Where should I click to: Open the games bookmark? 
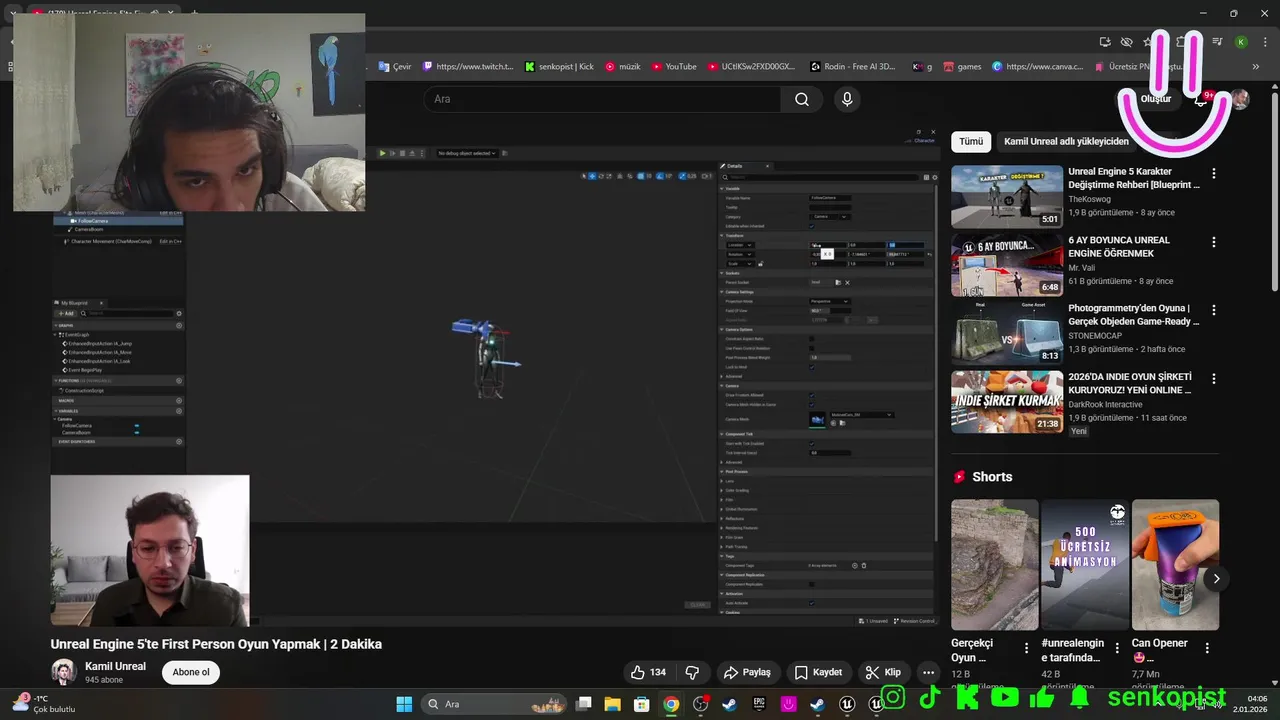962,67
